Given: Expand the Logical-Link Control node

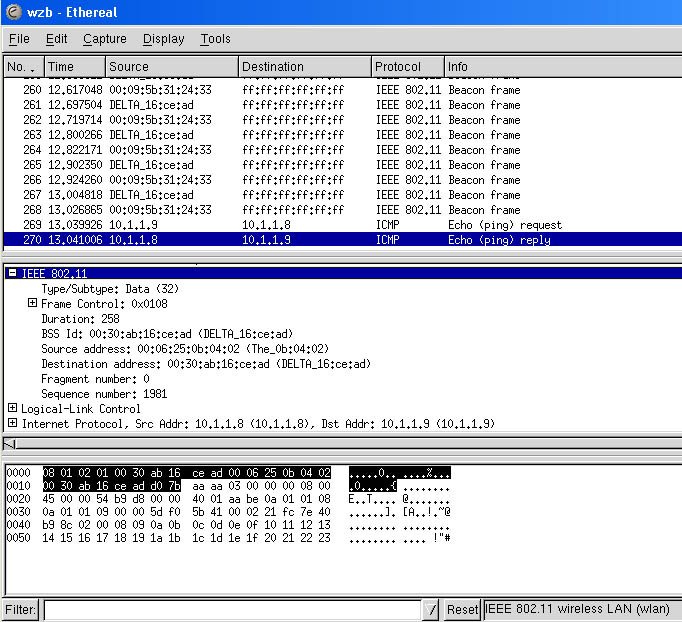Looking at the screenshot, I should [13, 408].
